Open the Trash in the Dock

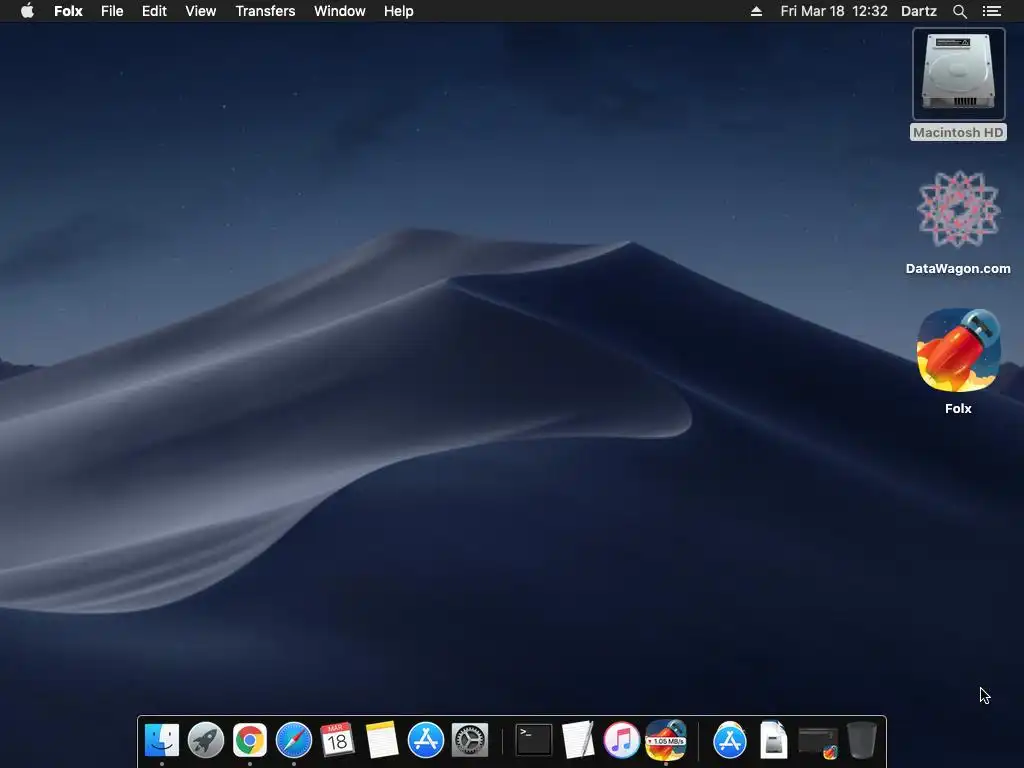point(861,740)
